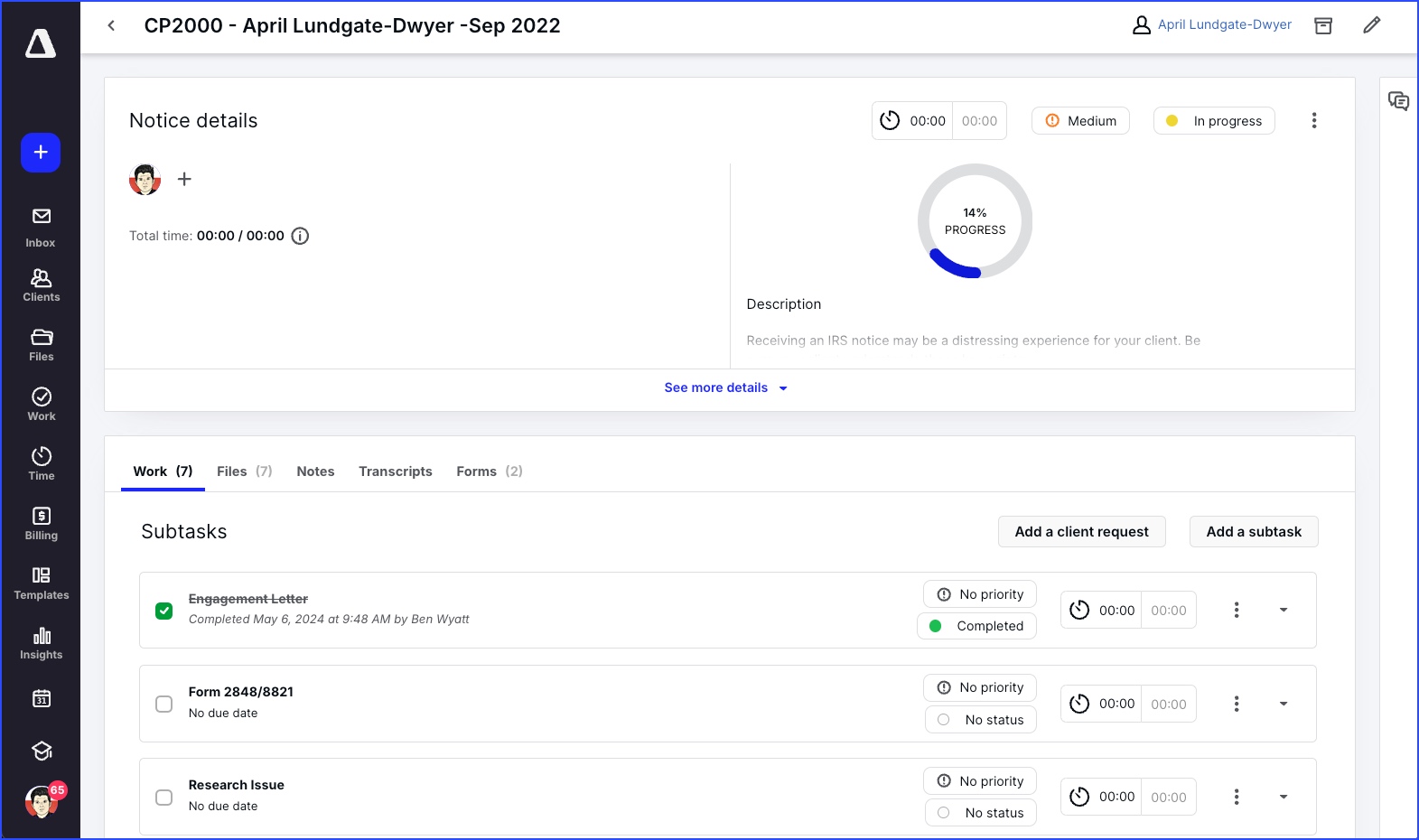Image resolution: width=1419 pixels, height=840 pixels.
Task: Open Form 2848/8821 three-dot menu
Action: 1237,704
